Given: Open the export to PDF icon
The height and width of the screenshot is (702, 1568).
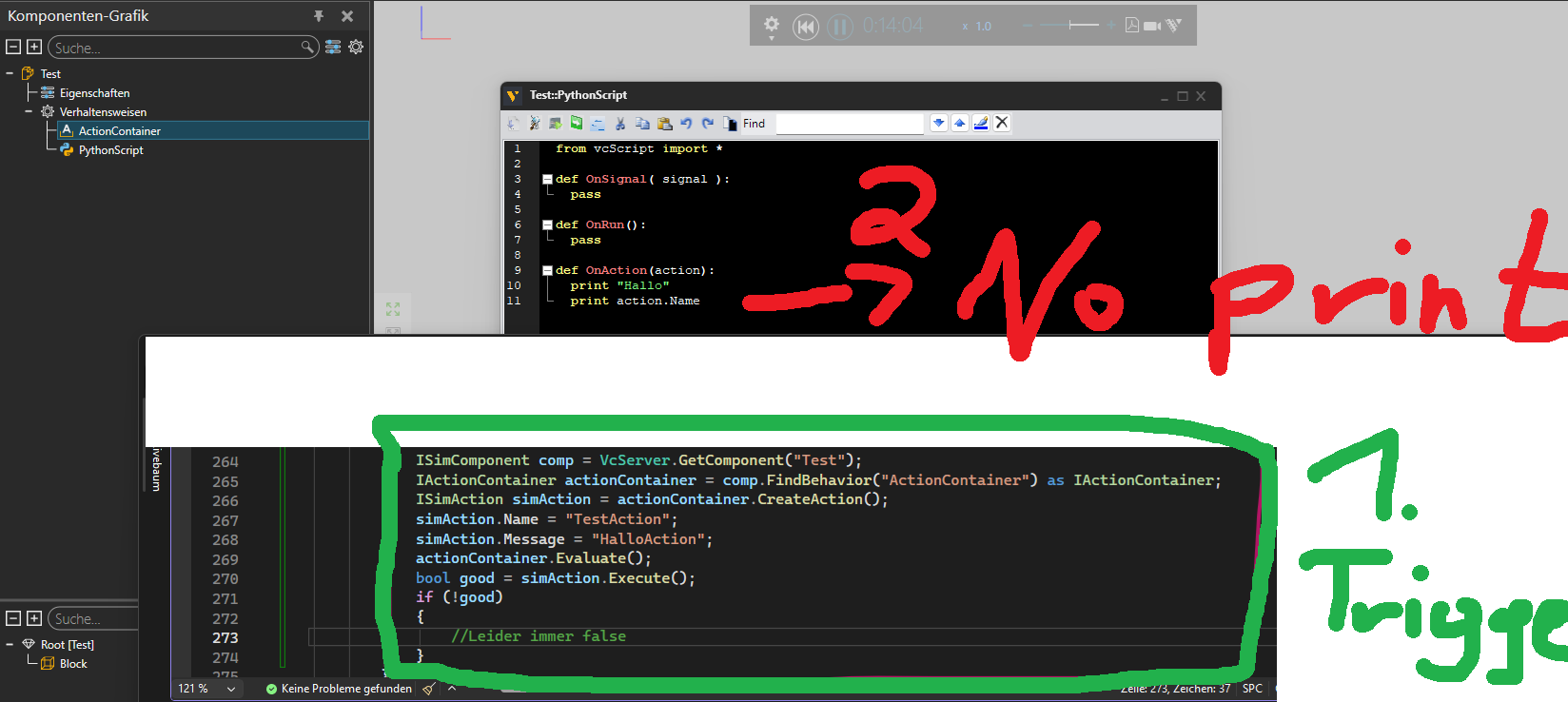Looking at the screenshot, I should coord(1131,26).
